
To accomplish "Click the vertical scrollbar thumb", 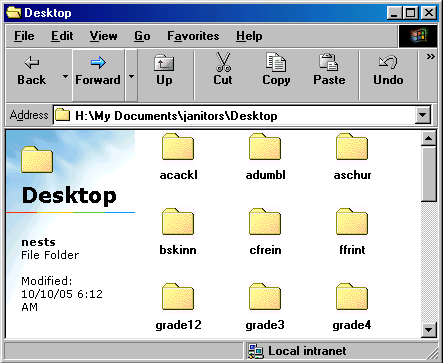I will pos(429,174).
